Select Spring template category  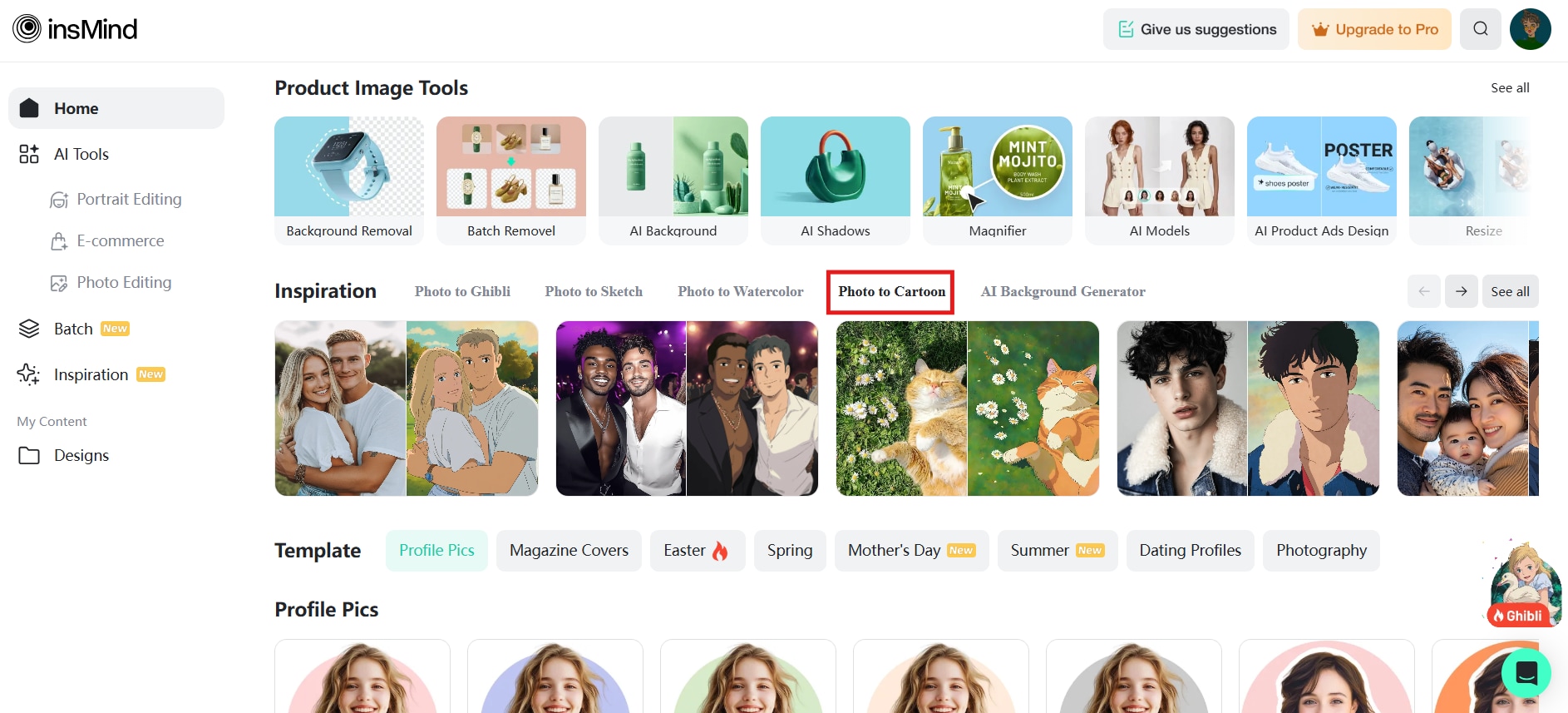pos(790,551)
